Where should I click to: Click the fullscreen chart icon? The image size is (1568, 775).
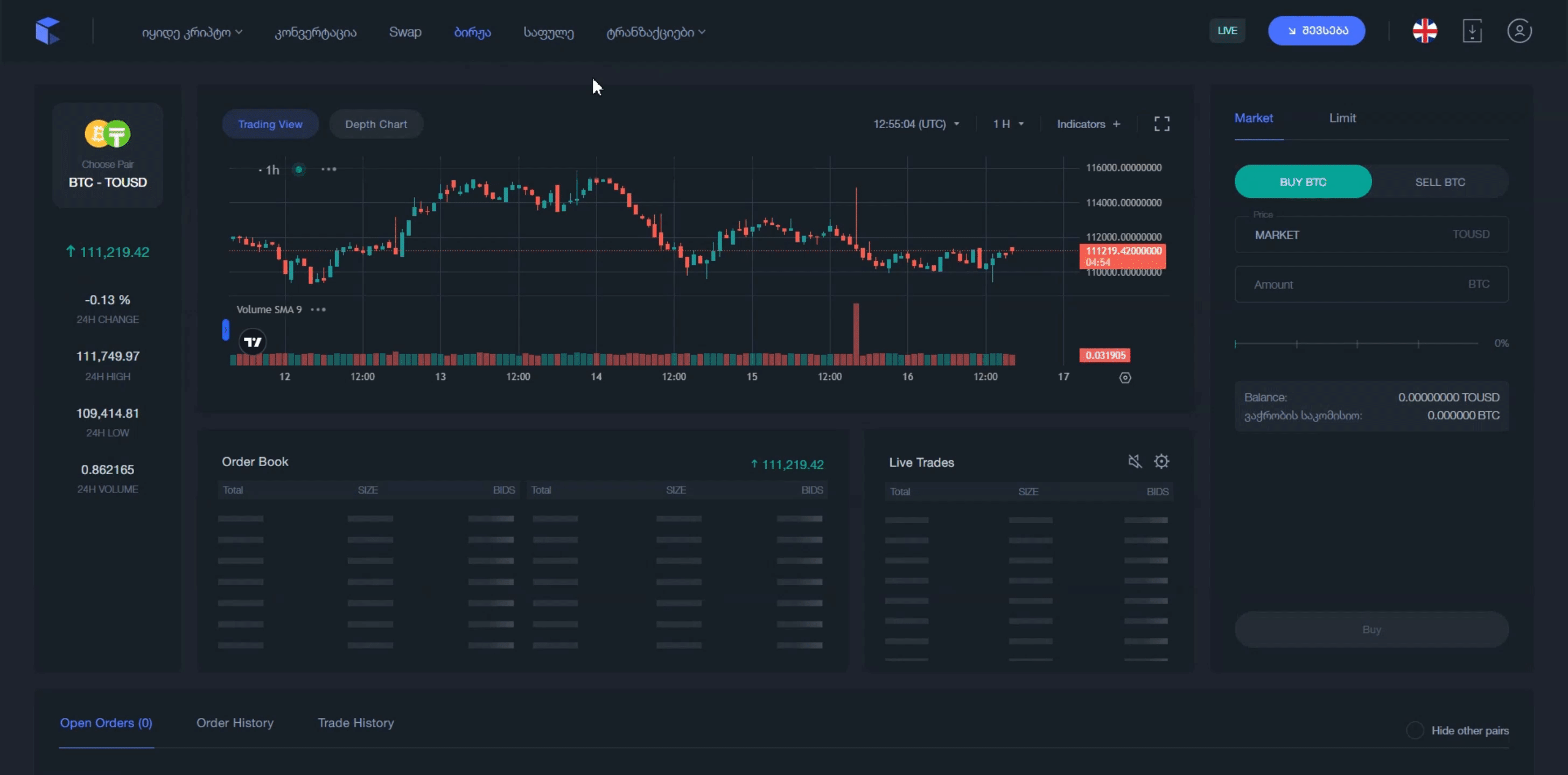tap(1161, 124)
